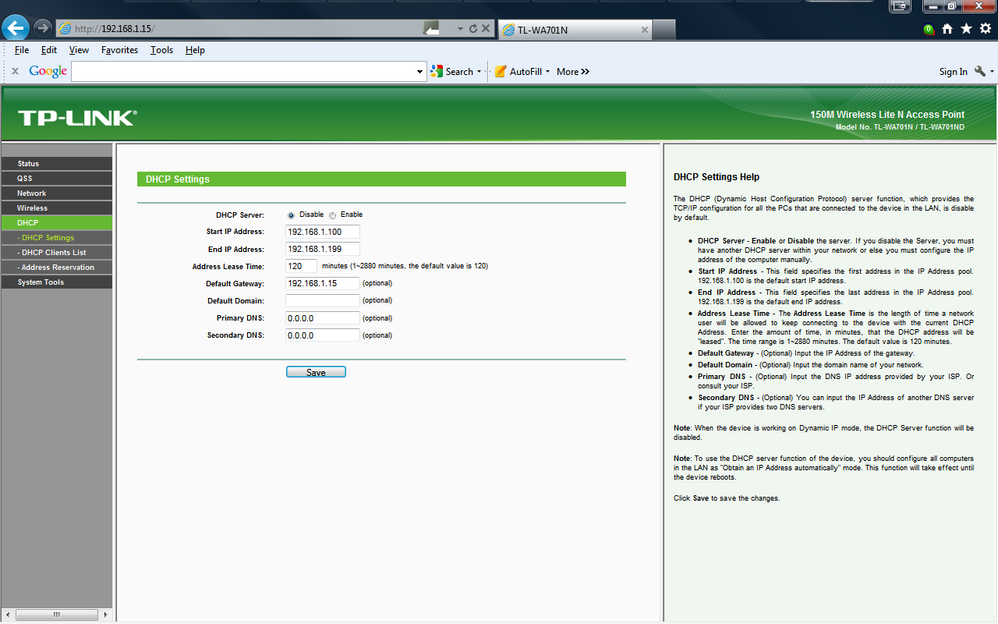This screenshot has width=998, height=624.
Task: Select the Disable DHCP Server radio button
Action: [291, 215]
